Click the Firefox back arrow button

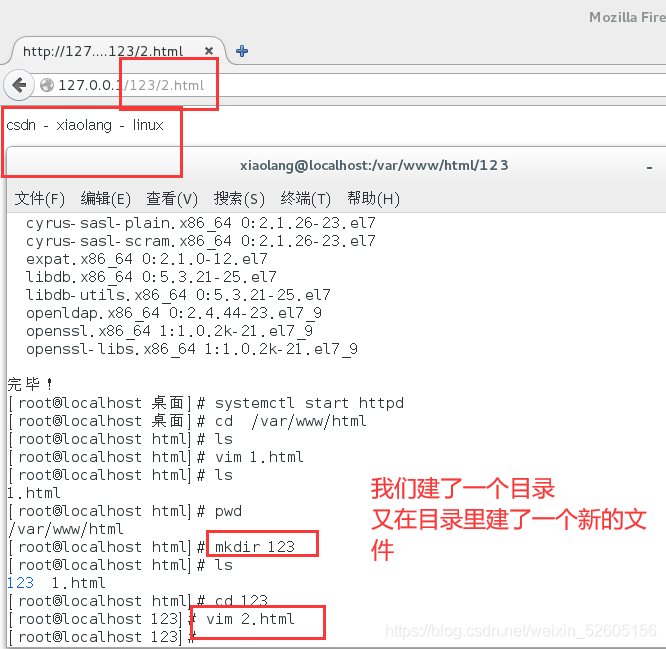(19, 85)
